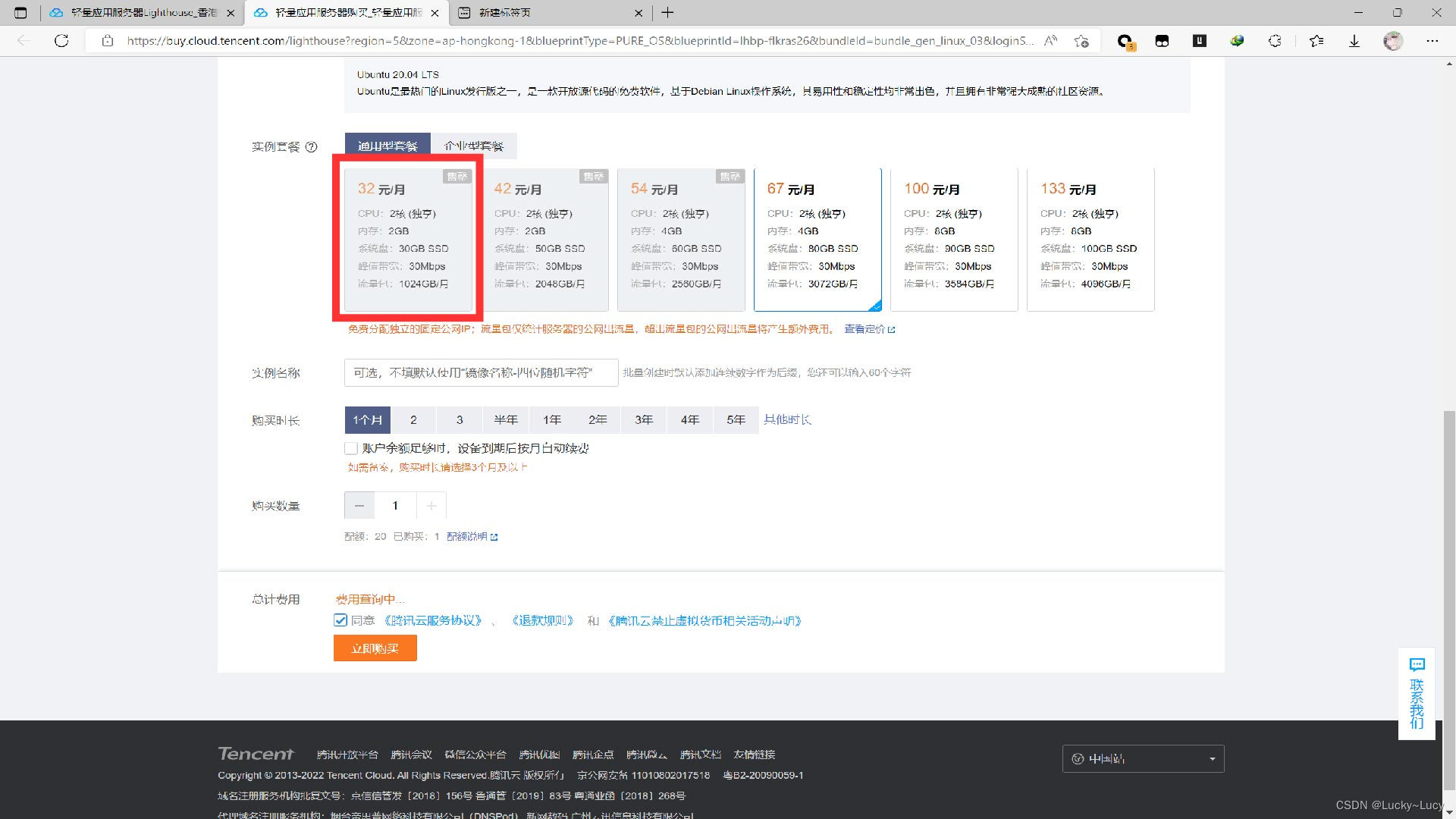The height and width of the screenshot is (819, 1456).
Task: Open the browser profile avatar
Action: pos(1393,41)
